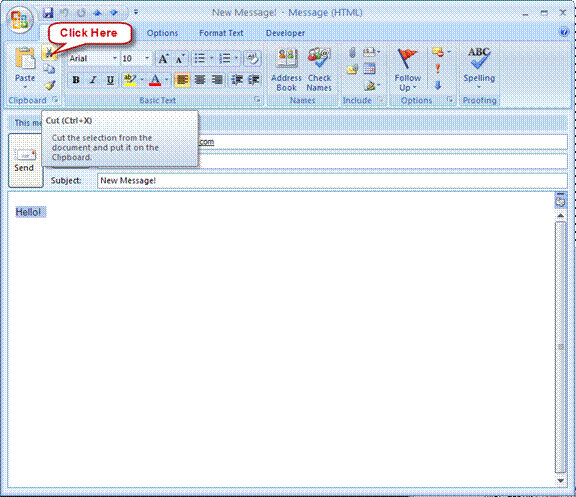Open the Arial font name dropdown
This screenshot has height=497, width=576.
(115, 58)
